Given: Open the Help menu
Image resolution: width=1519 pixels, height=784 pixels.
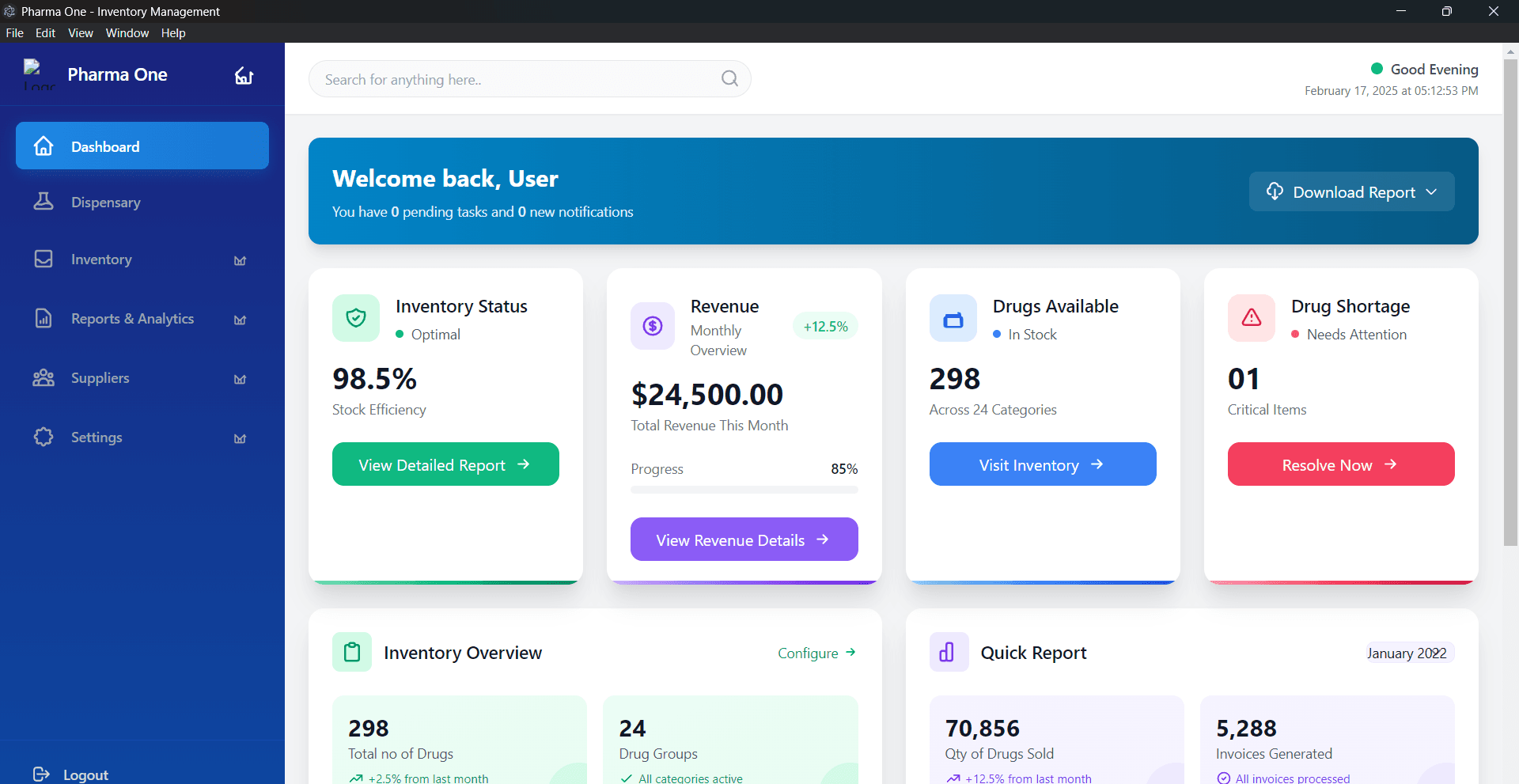Looking at the screenshot, I should click(x=173, y=32).
